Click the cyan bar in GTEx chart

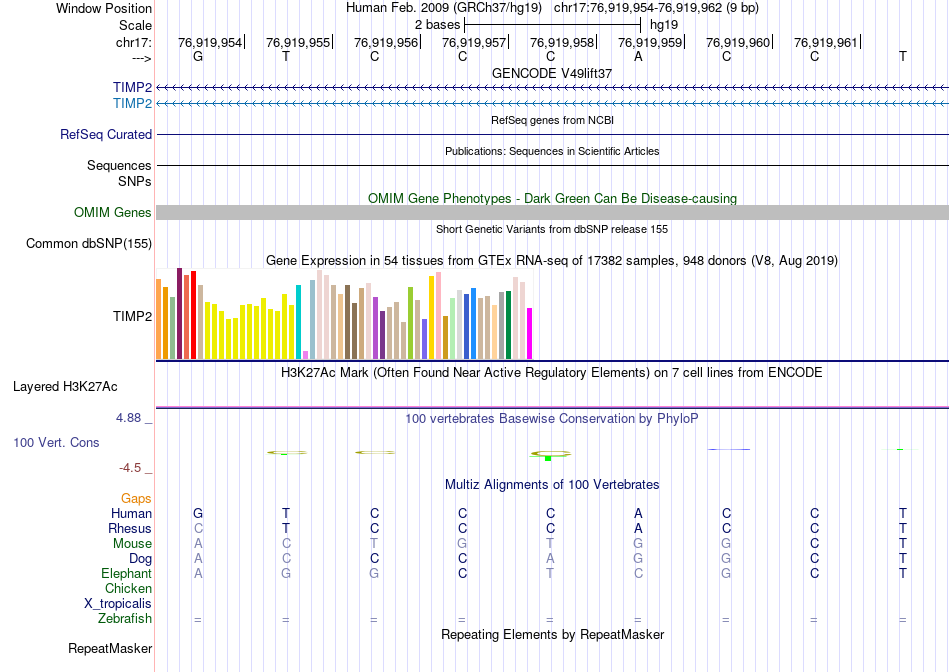tap(298, 322)
